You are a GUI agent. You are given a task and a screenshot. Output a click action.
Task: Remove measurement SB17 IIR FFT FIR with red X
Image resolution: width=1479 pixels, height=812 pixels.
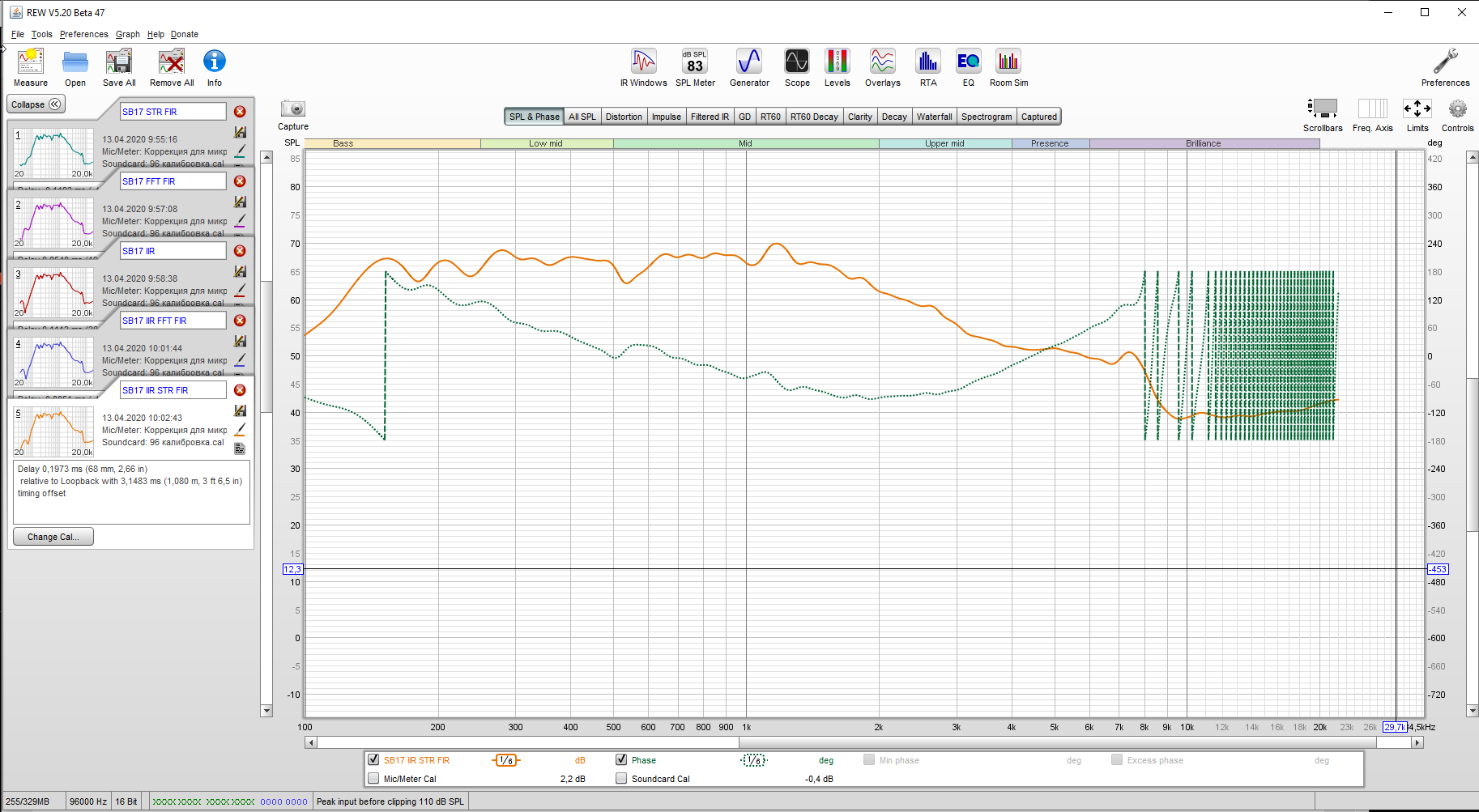click(x=240, y=321)
